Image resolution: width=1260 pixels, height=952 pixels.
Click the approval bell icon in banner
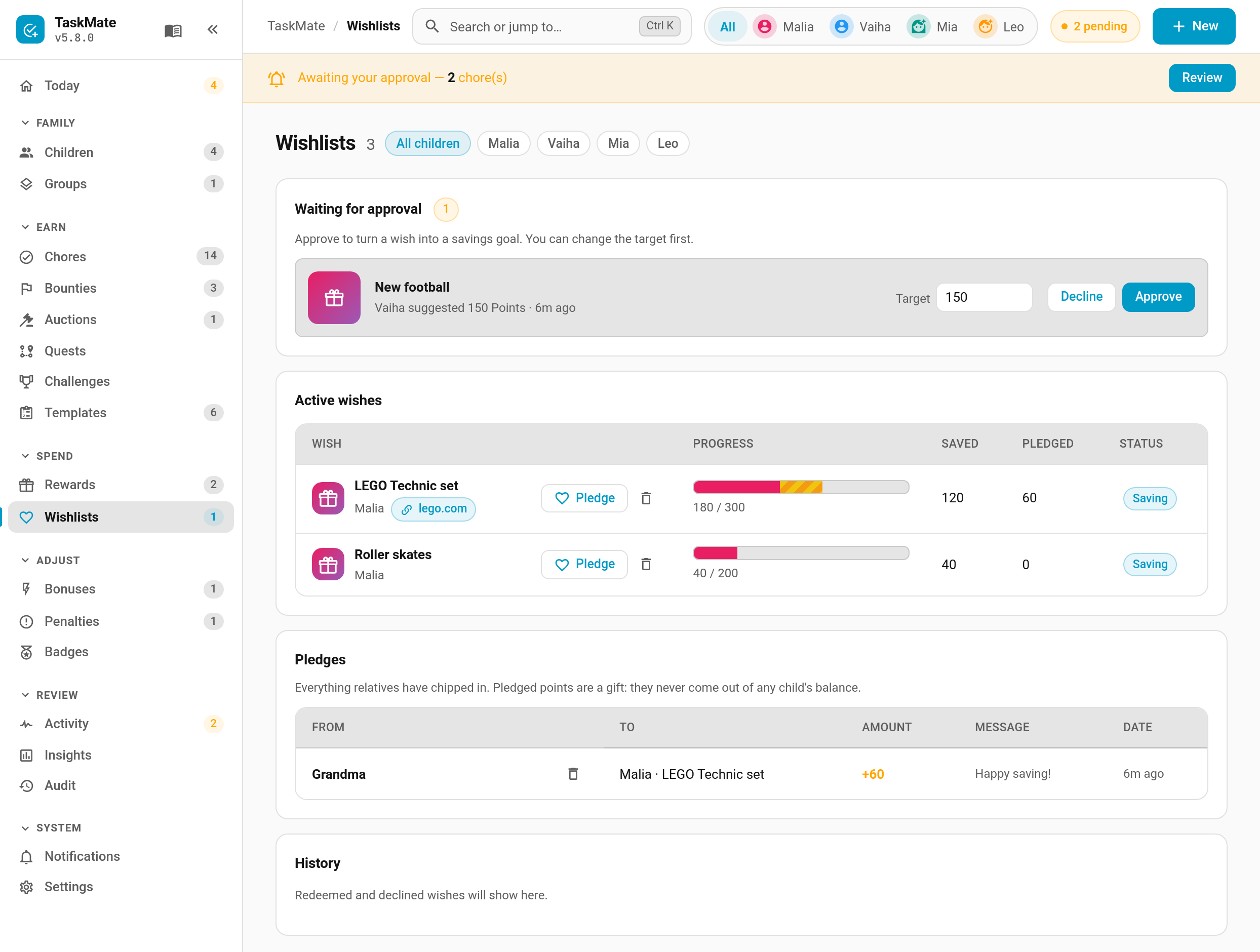point(277,78)
